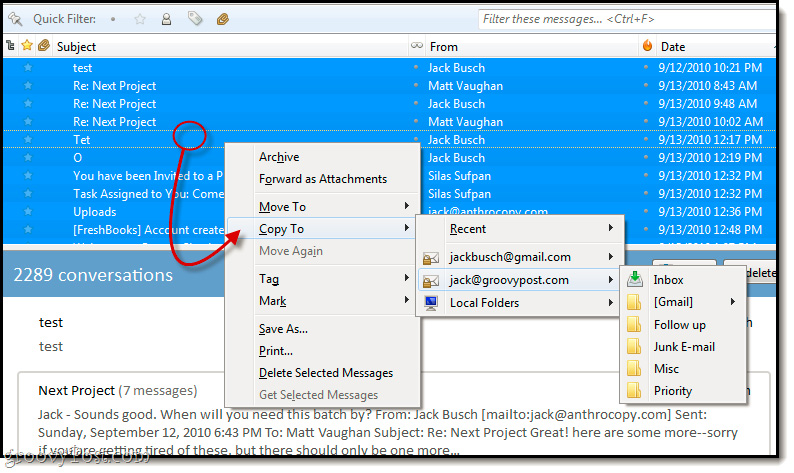Star the FreshBooks Account message row
Screen dimensions: 794x473
(x=28, y=229)
